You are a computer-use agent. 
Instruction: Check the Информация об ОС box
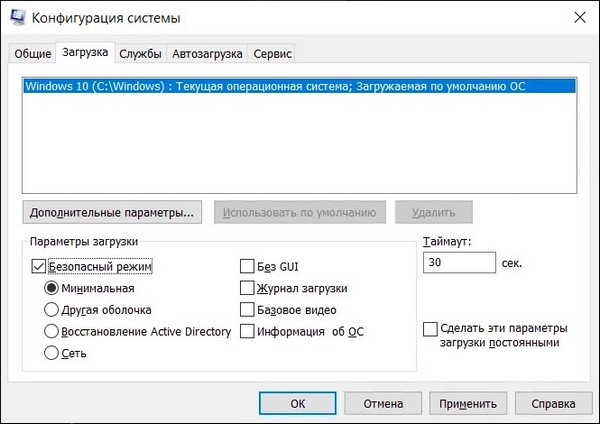247,331
